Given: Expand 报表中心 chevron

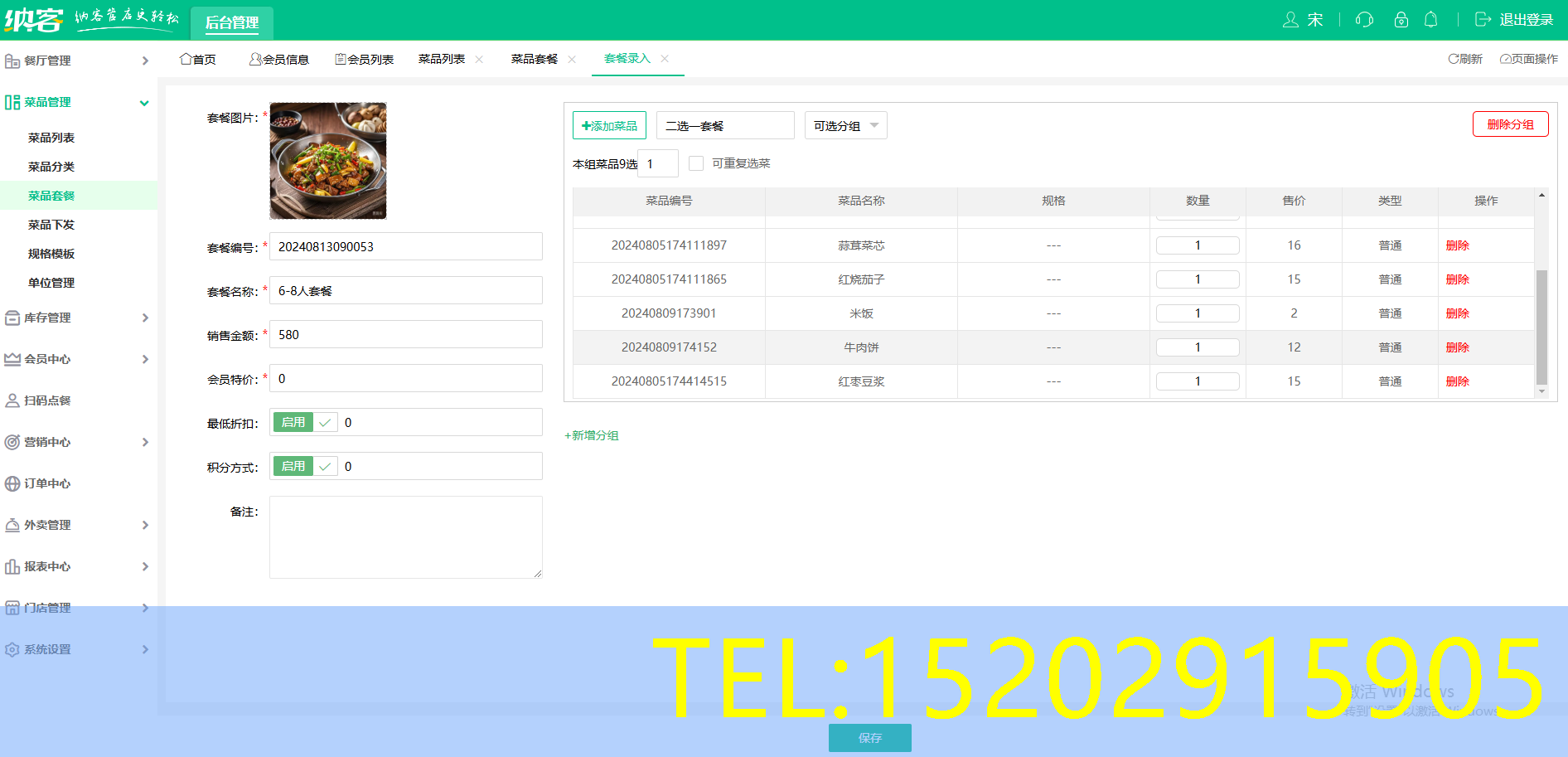Looking at the screenshot, I should pyautogui.click(x=145, y=566).
